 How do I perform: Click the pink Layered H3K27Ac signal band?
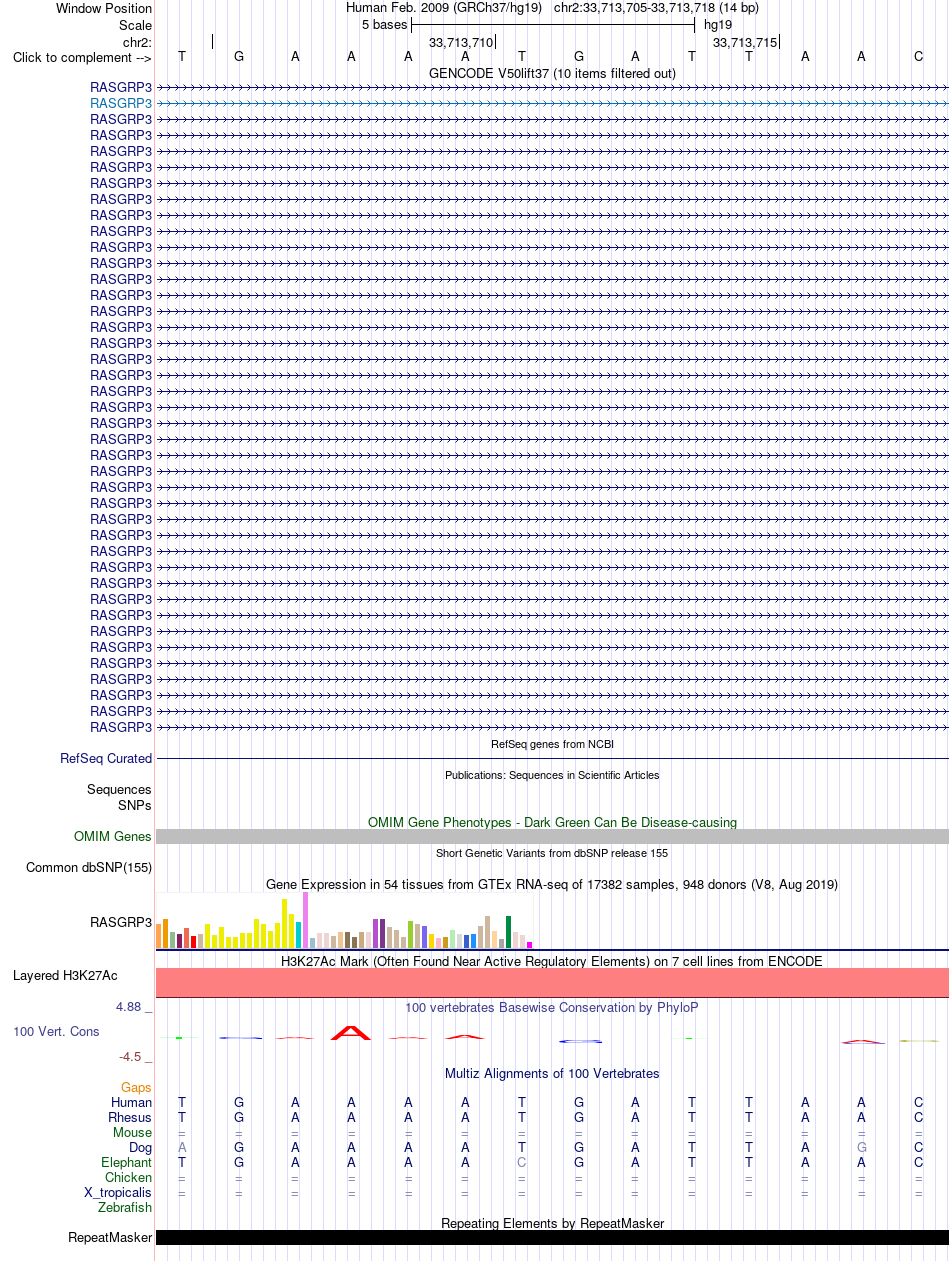click(552, 982)
